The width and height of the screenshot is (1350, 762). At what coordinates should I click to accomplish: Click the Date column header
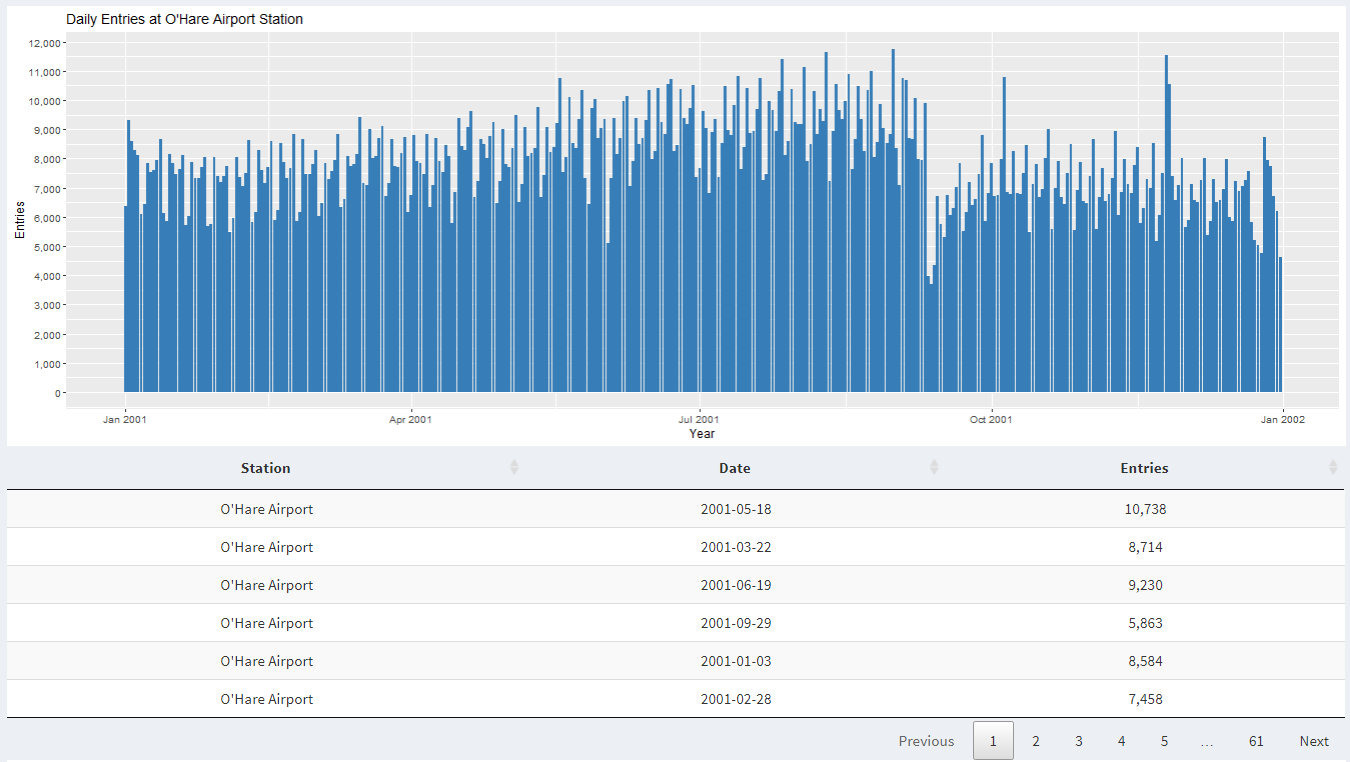tap(735, 468)
